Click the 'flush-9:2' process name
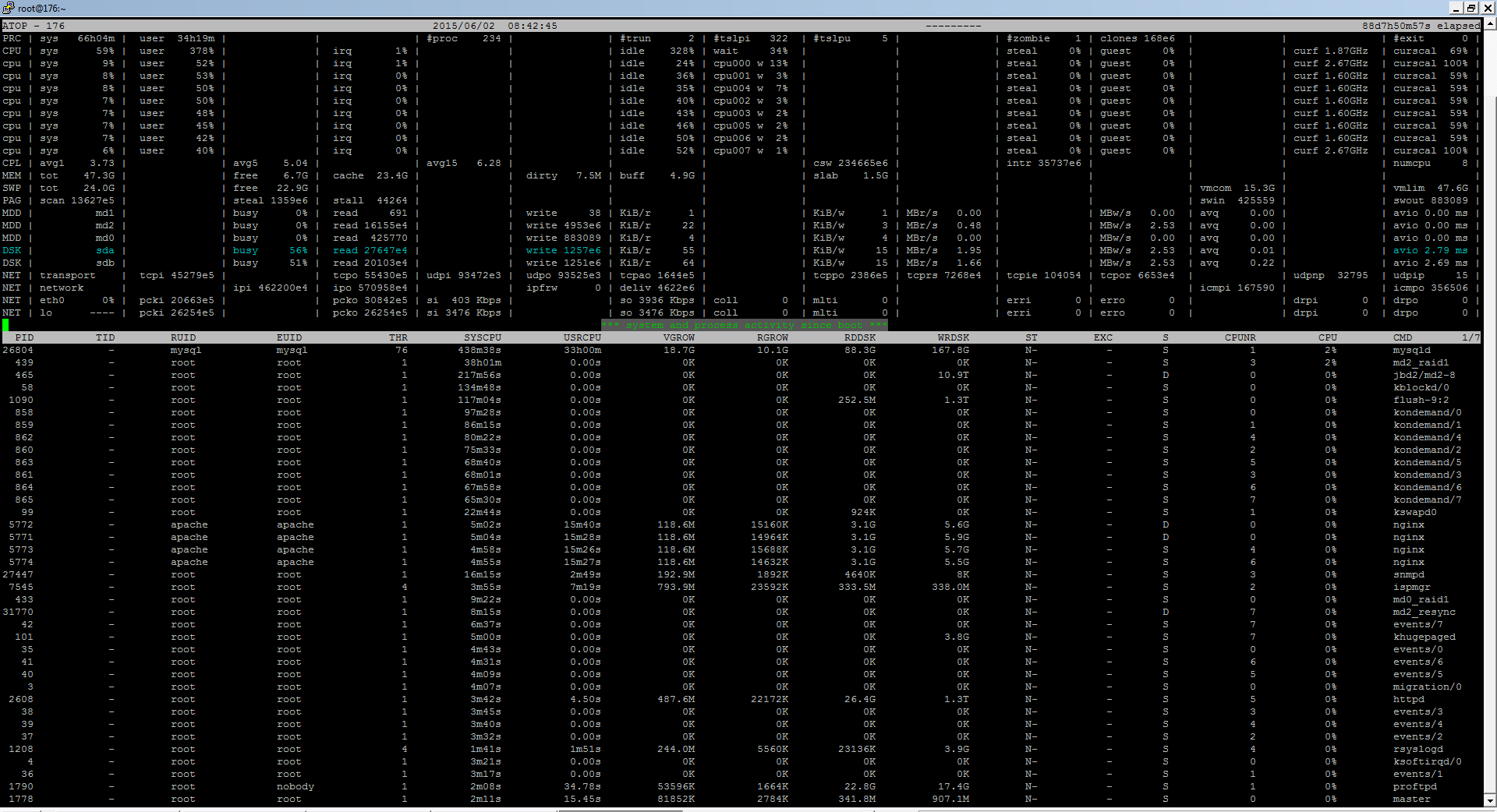Image resolution: width=1497 pixels, height=812 pixels. pyautogui.click(x=1421, y=400)
